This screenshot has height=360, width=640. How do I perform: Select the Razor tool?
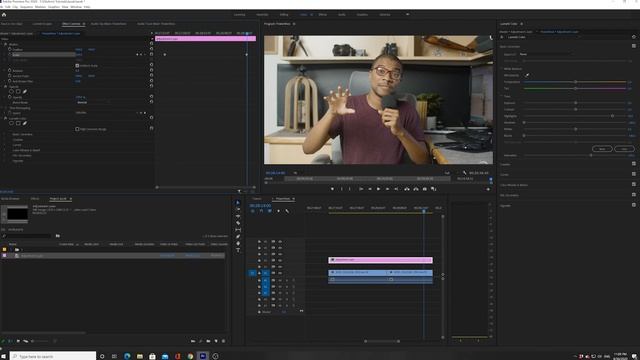click(238, 223)
